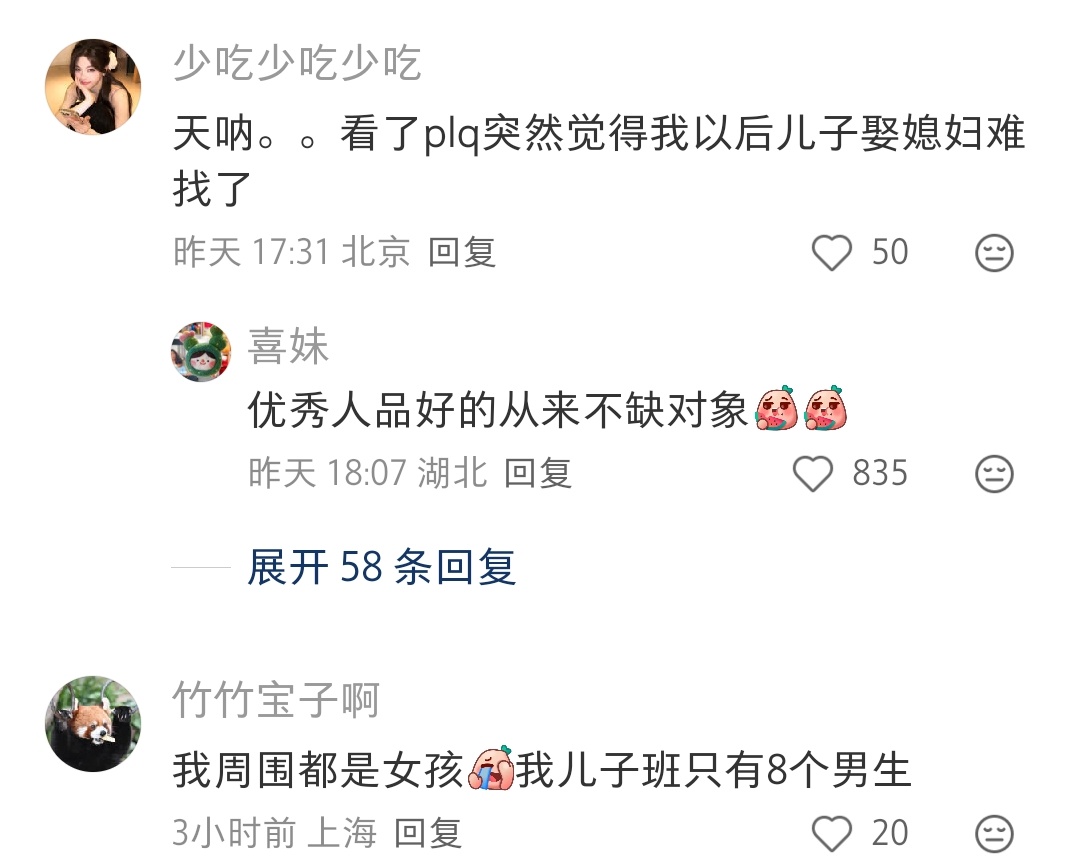
Task: Open red panda avatar of 竹竹宝子啊
Action: point(93,724)
